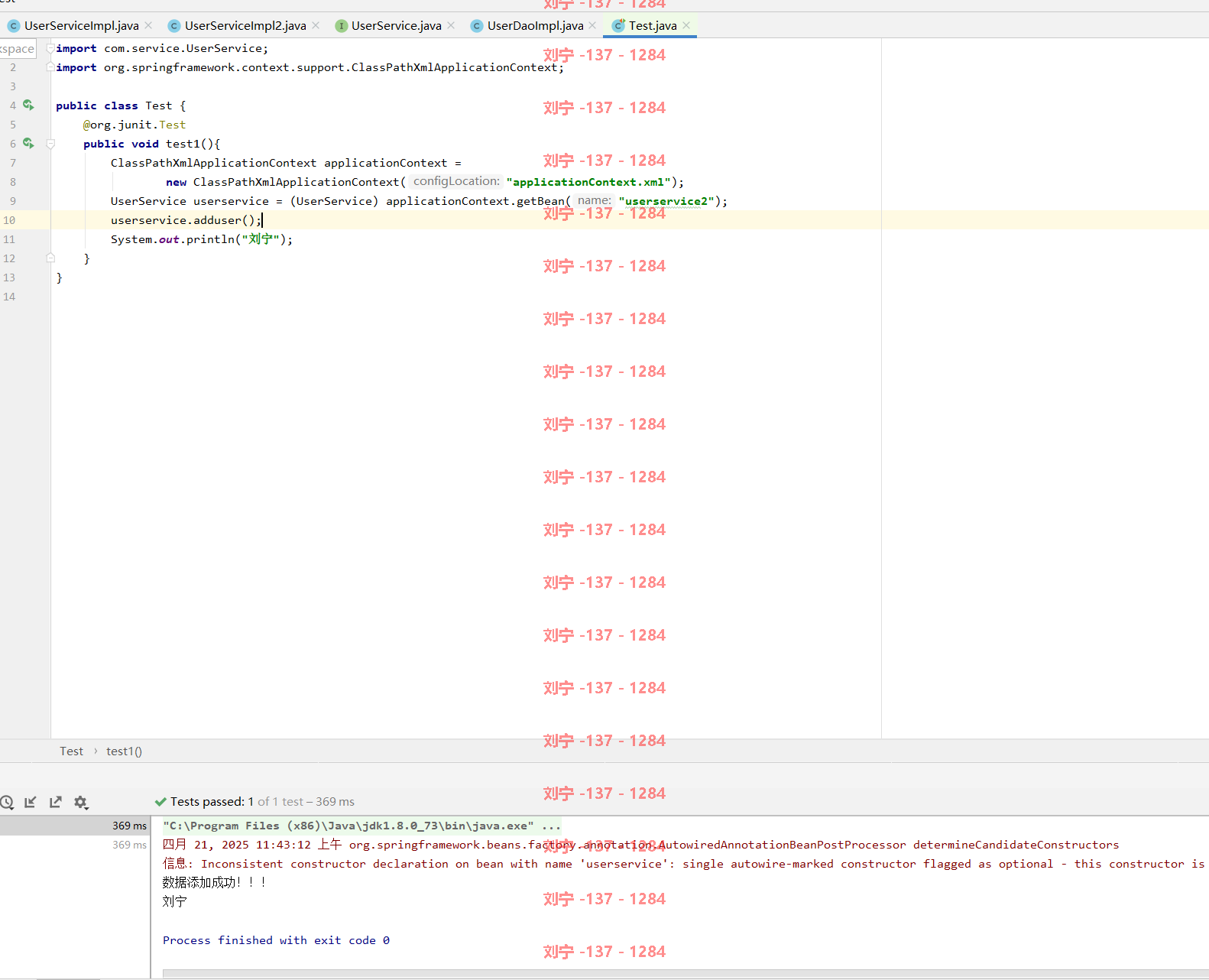Click the 'public class Test' declaration
Image resolution: width=1209 pixels, height=980 pixels.
[x=121, y=105]
